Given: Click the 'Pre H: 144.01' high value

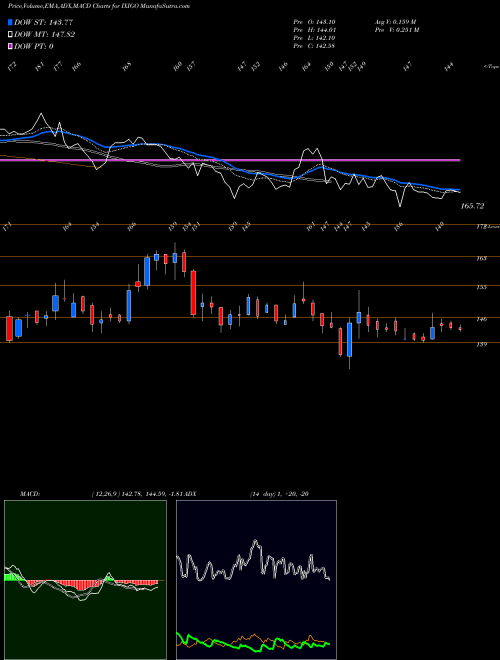Looking at the screenshot, I should [x=314, y=30].
